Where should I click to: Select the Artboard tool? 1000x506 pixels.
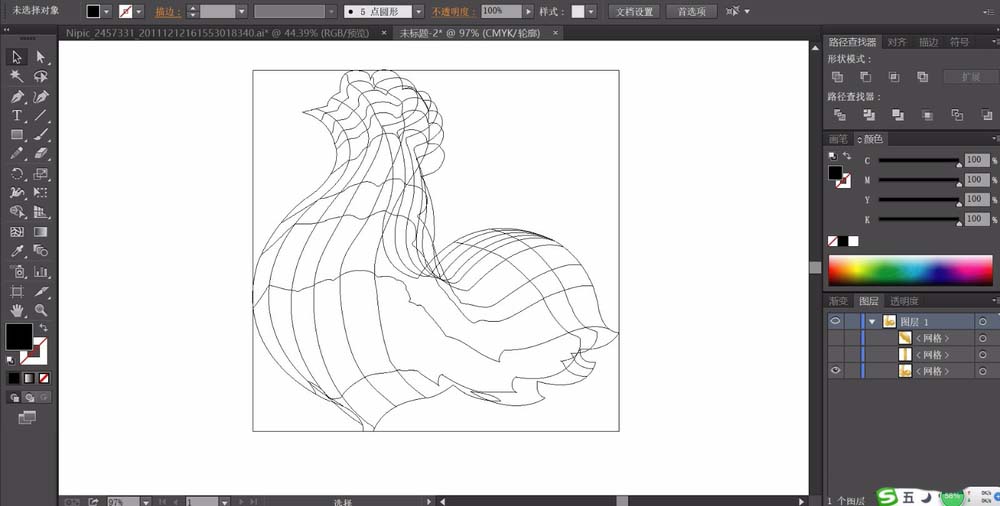click(x=17, y=291)
